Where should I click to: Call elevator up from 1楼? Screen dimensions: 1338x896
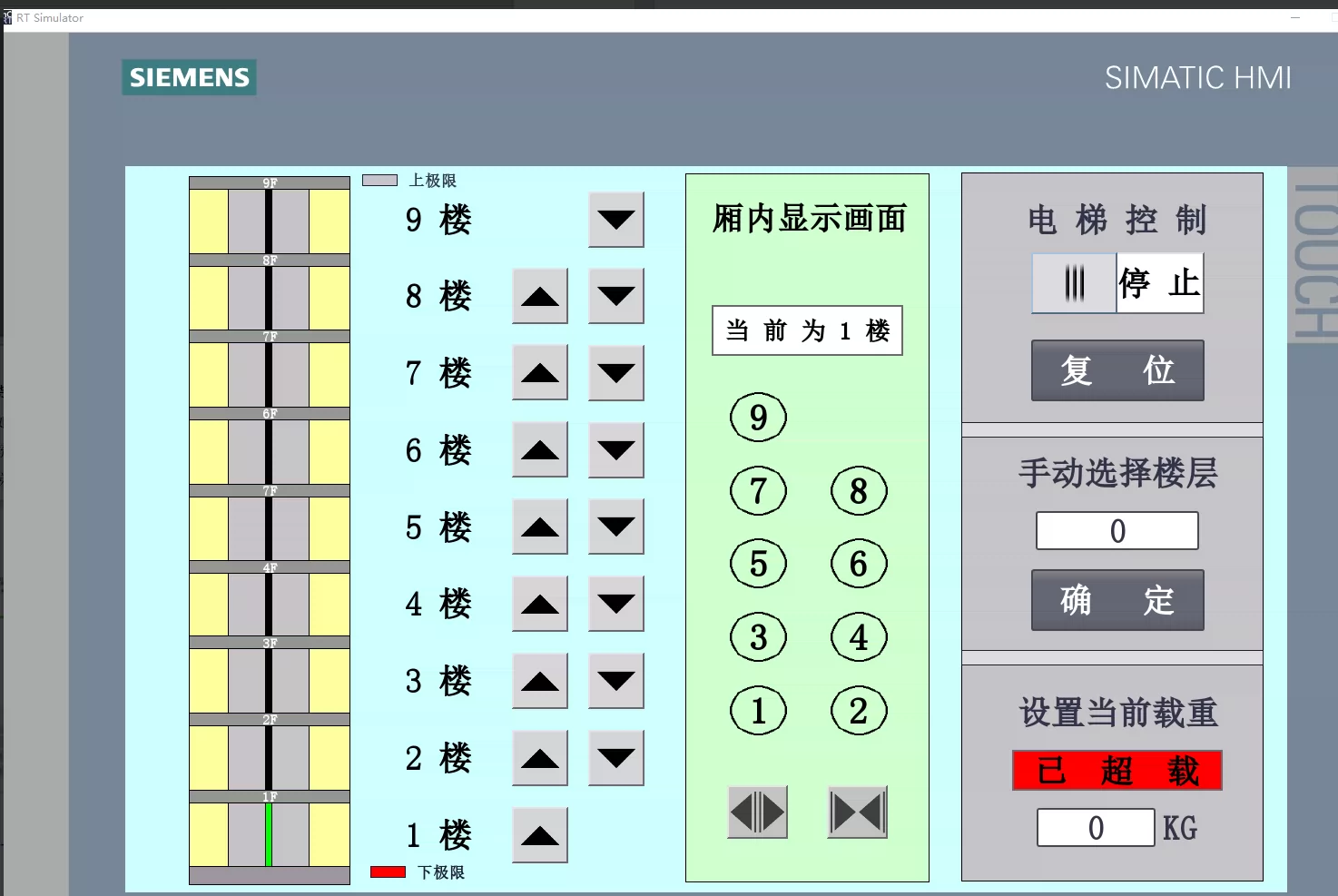pyautogui.click(x=540, y=835)
